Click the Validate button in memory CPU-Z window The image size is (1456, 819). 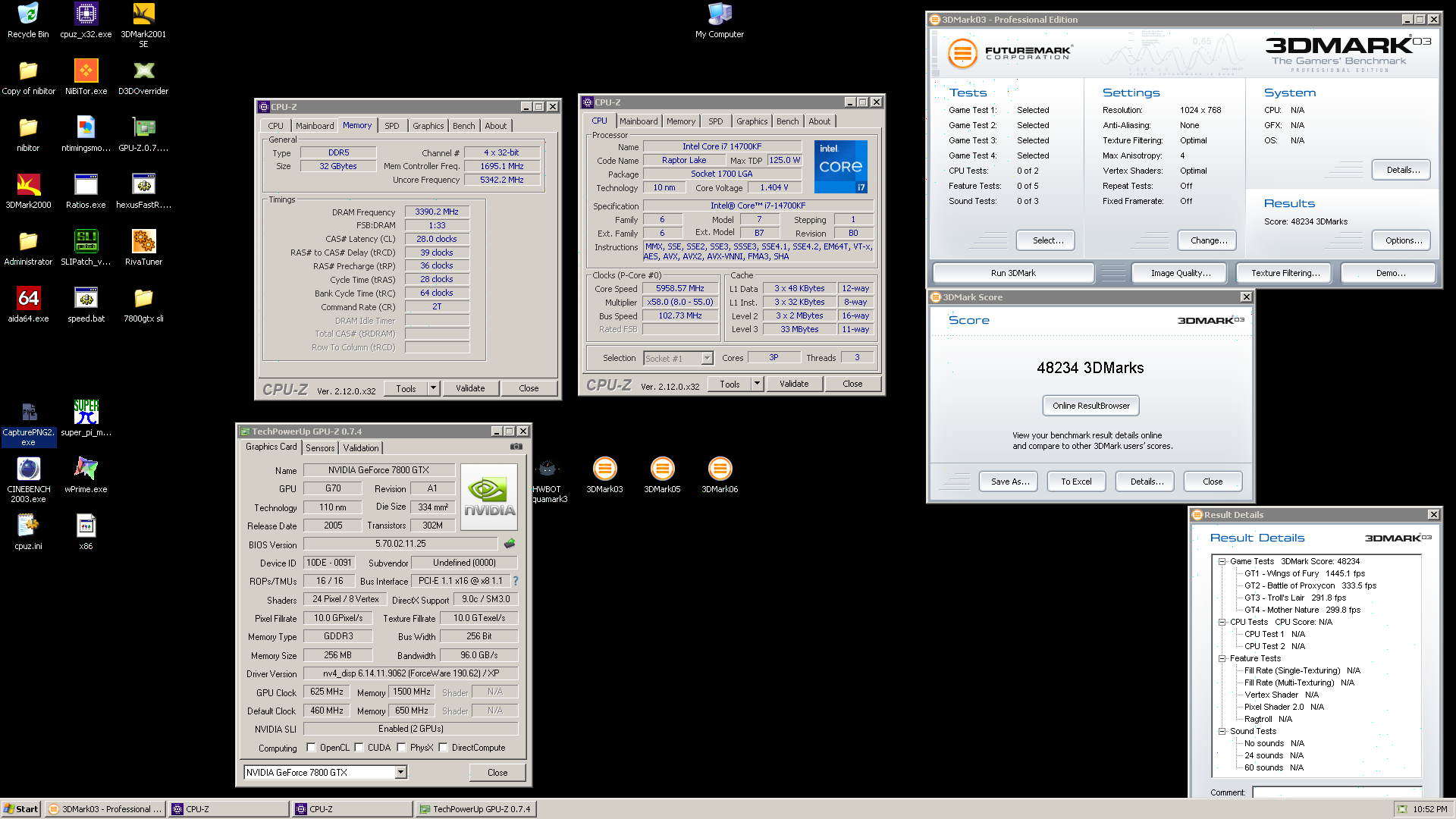coord(470,388)
